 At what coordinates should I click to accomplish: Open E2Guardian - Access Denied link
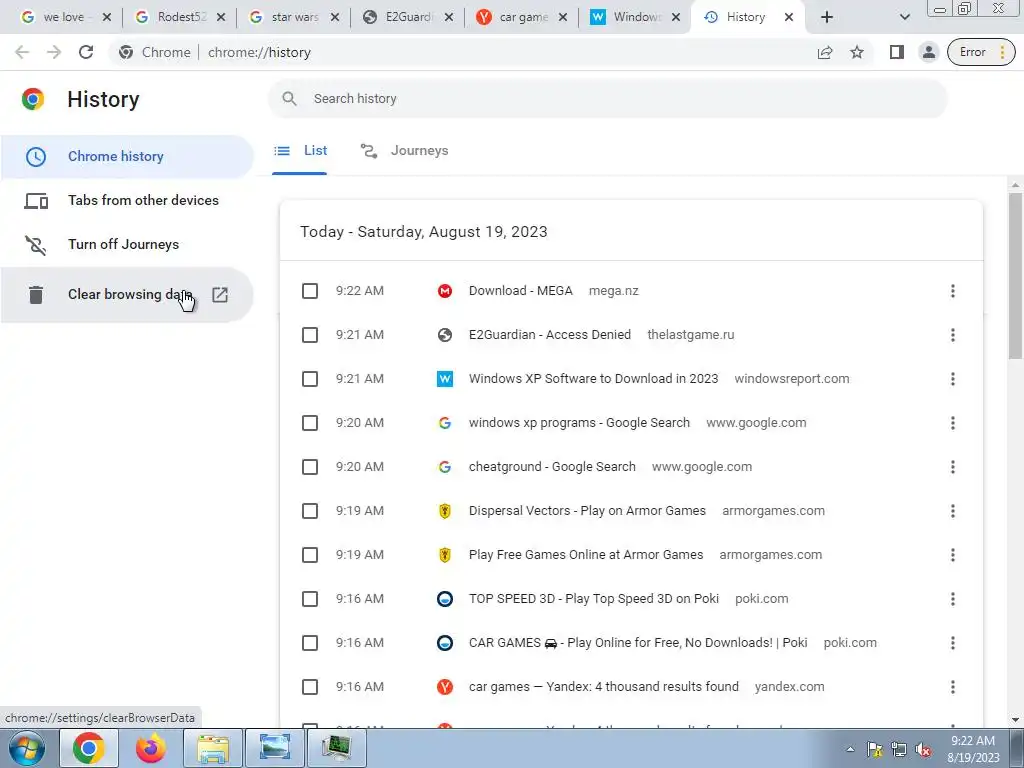[550, 335]
